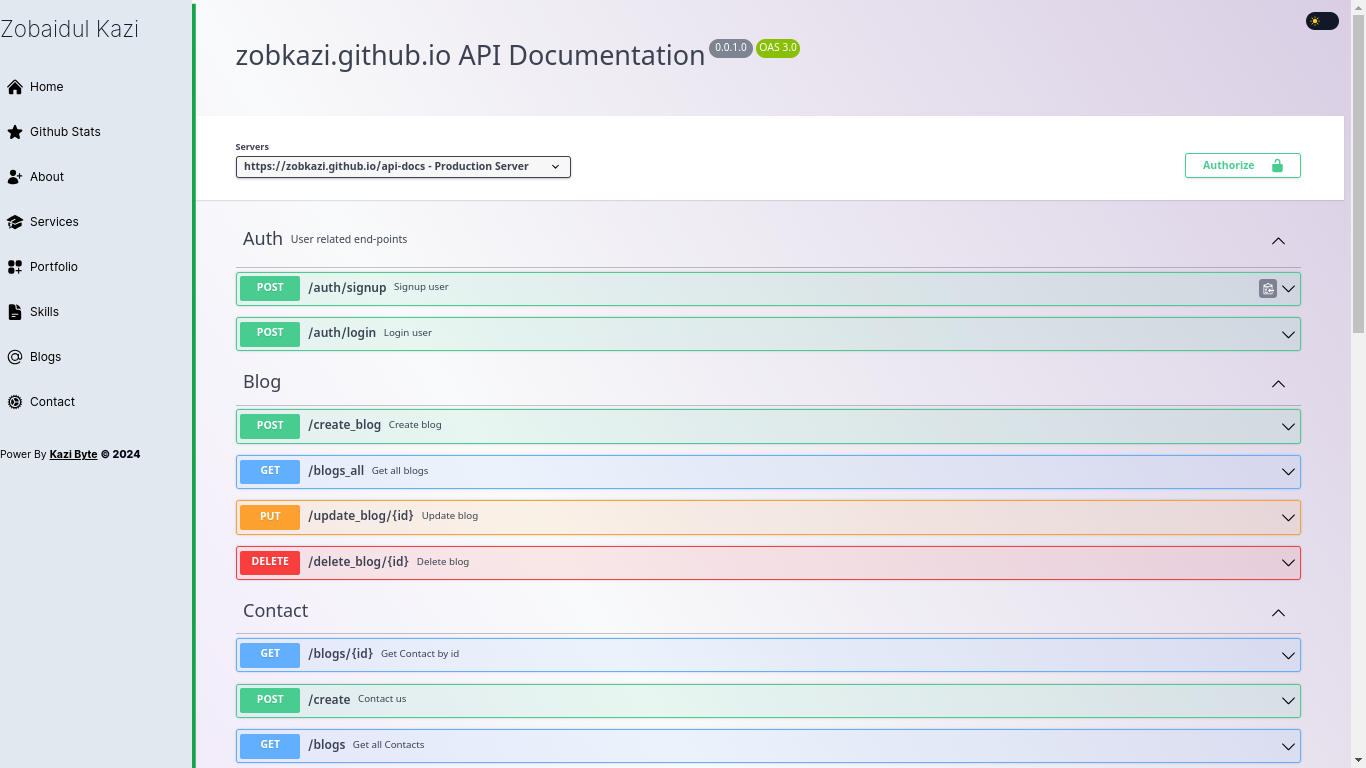1366x768 pixels.
Task: Expand the POST /create_blog chevron
Action: point(1289,427)
